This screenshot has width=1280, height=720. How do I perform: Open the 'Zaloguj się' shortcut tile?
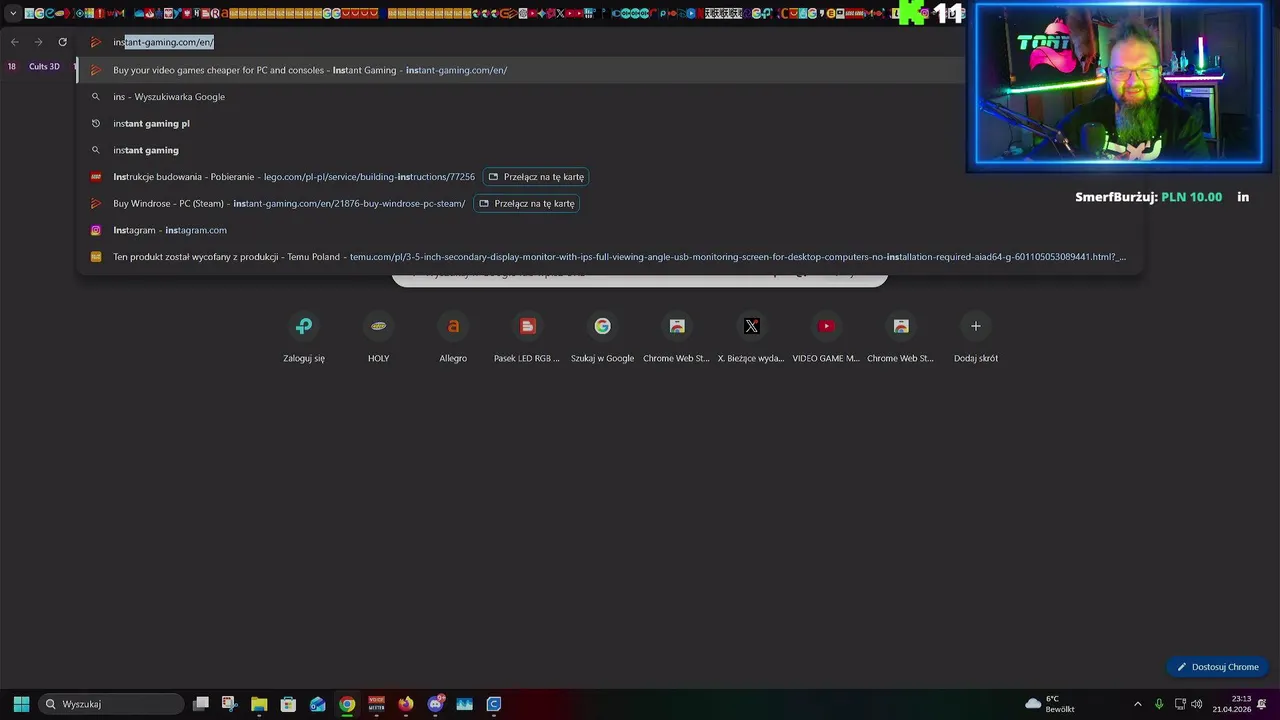304,338
